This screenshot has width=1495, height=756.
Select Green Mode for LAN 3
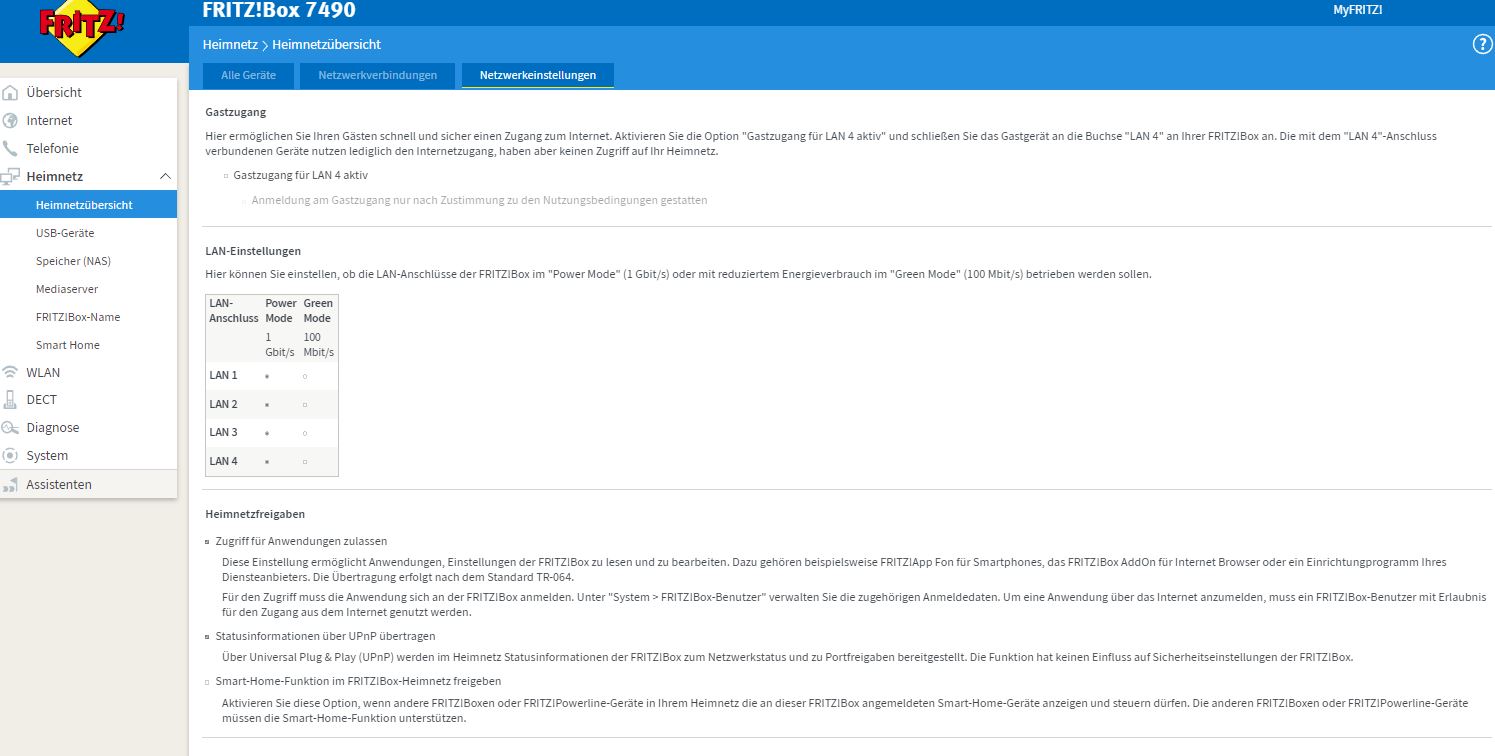tap(305, 433)
